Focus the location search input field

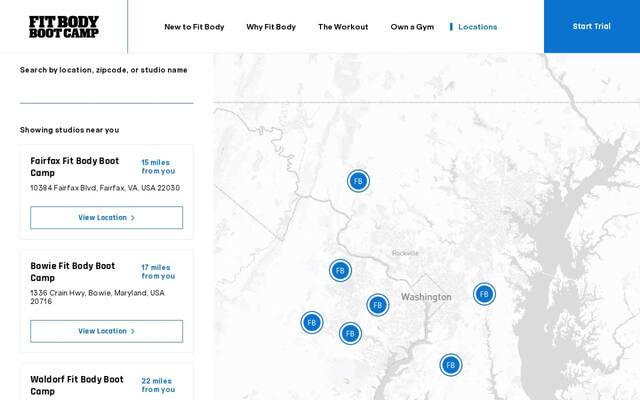click(107, 91)
